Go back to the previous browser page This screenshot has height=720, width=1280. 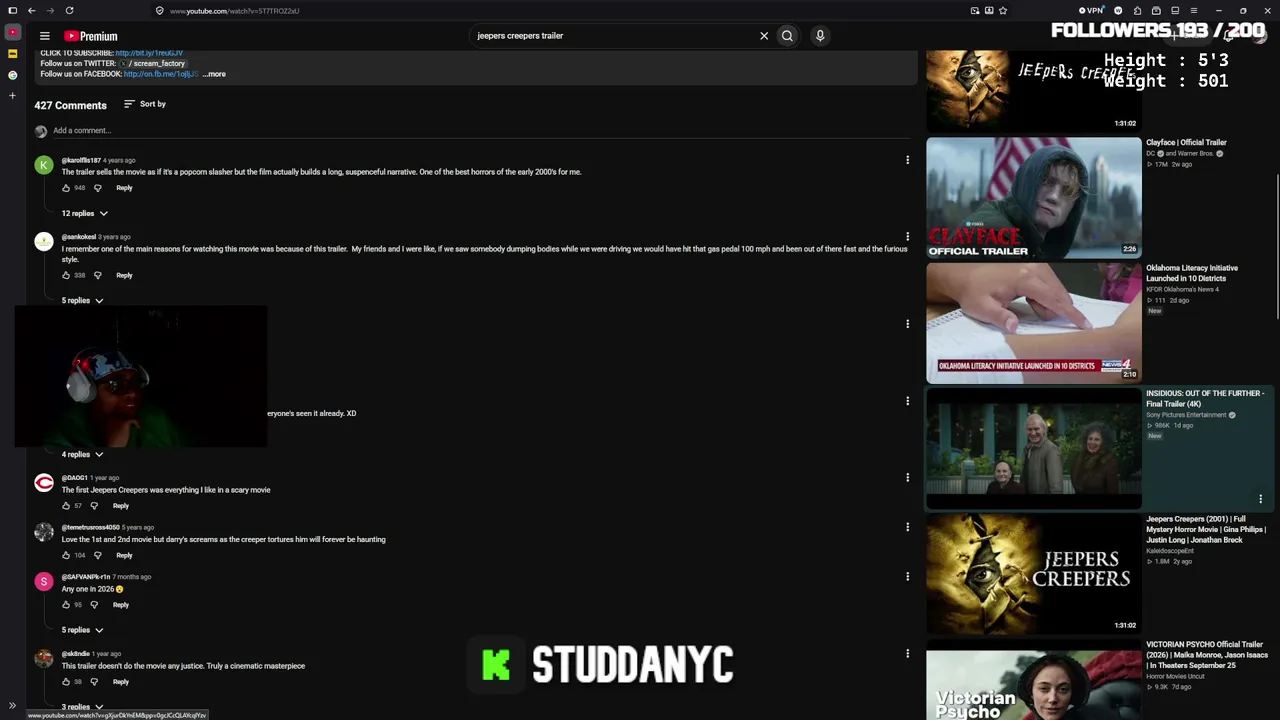31,11
